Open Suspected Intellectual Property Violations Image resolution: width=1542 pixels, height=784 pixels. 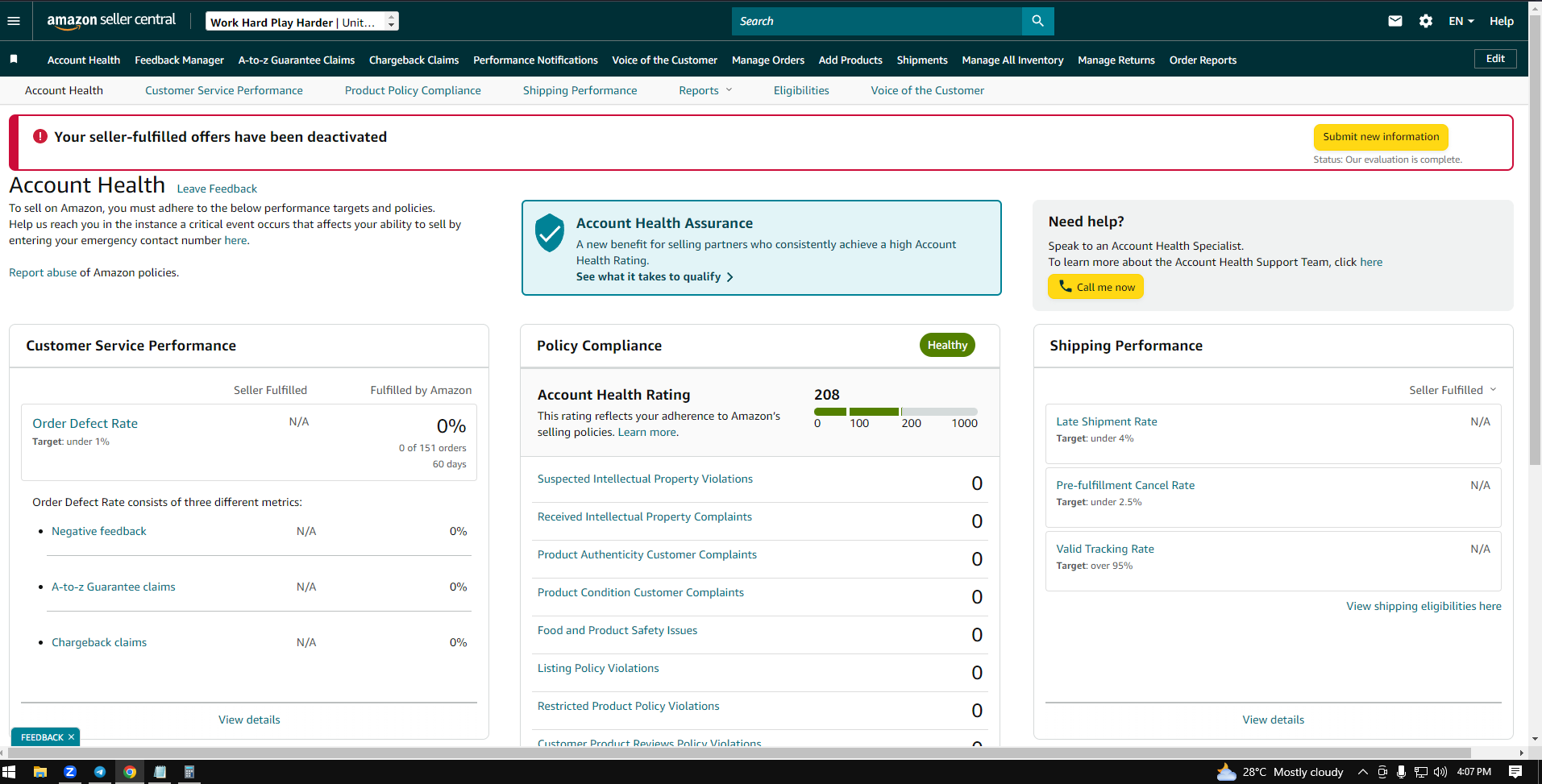click(x=645, y=479)
